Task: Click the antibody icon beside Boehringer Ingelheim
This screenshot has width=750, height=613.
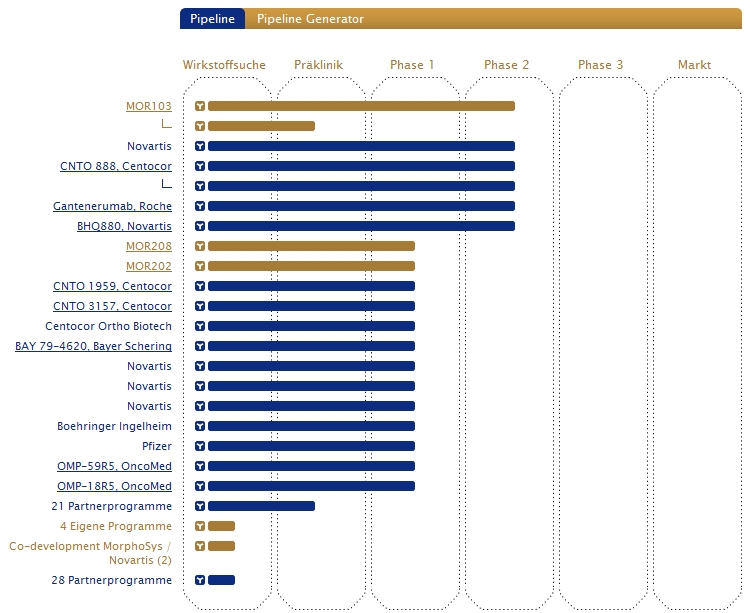Action: point(200,426)
